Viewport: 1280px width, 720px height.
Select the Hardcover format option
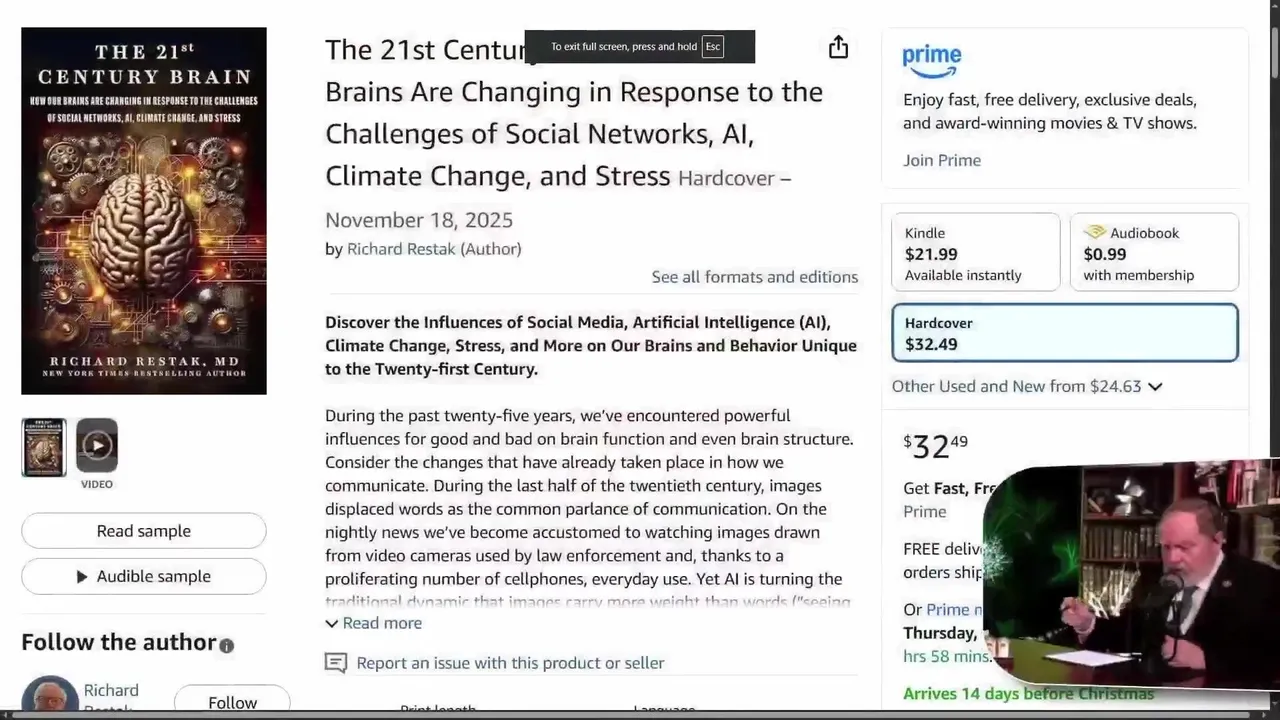pyautogui.click(x=1064, y=333)
